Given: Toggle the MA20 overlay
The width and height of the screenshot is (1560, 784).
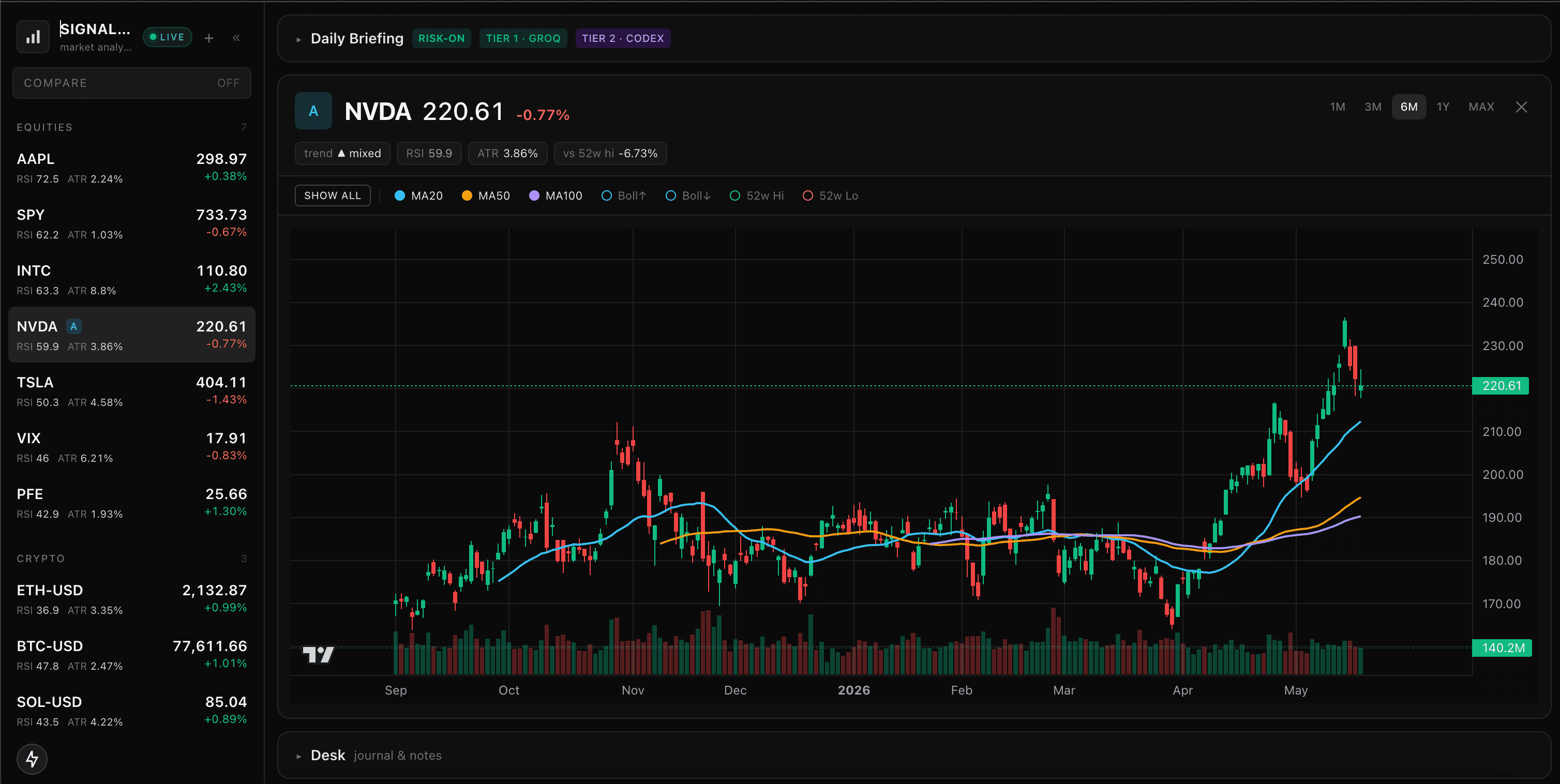Looking at the screenshot, I should coord(418,195).
